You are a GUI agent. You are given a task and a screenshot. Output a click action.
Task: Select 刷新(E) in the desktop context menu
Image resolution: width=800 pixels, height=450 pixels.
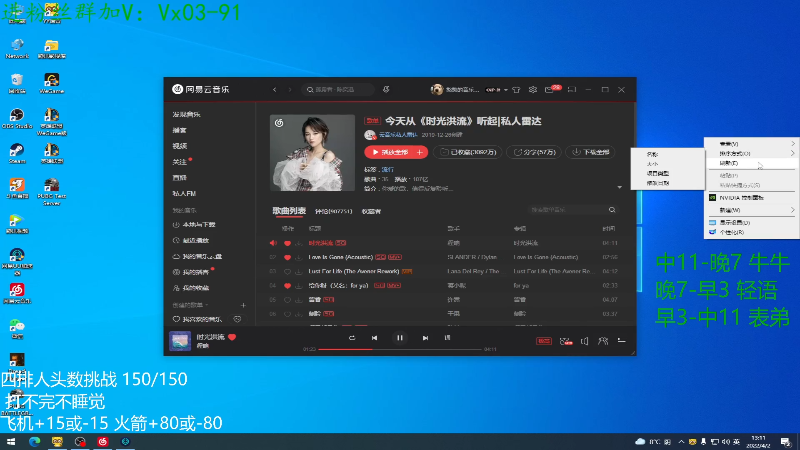click(751, 163)
